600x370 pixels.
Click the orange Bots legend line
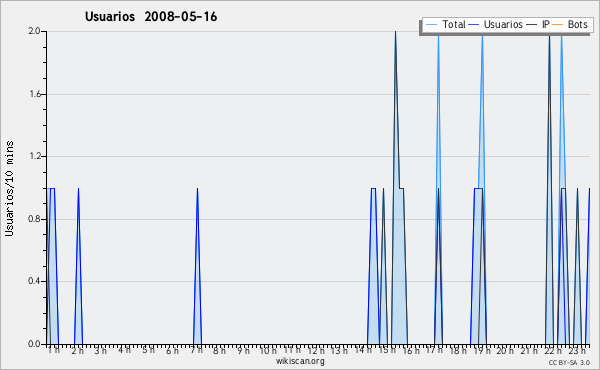[x=558, y=25]
